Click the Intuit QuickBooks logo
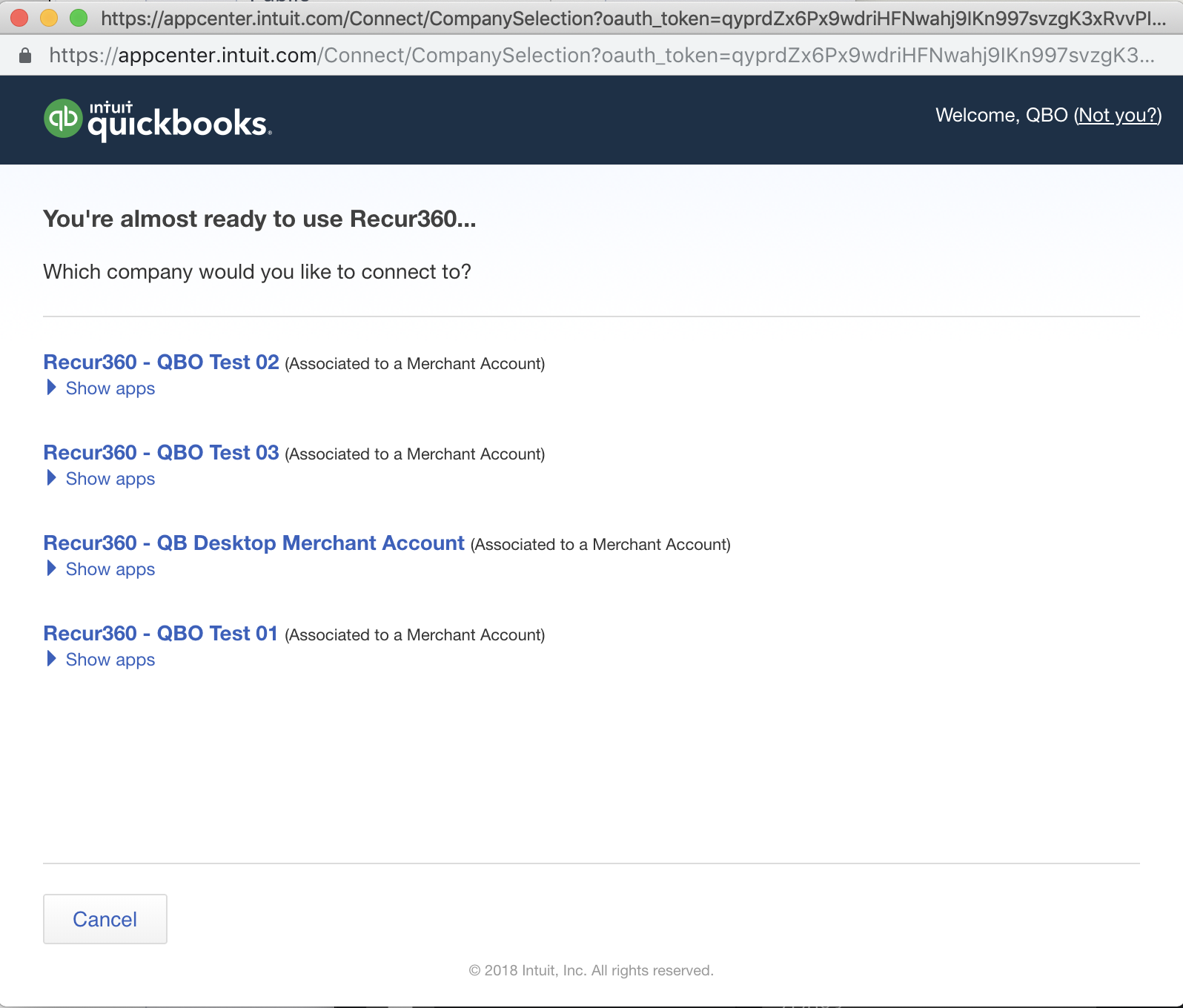The width and height of the screenshot is (1183, 1008). click(x=158, y=119)
